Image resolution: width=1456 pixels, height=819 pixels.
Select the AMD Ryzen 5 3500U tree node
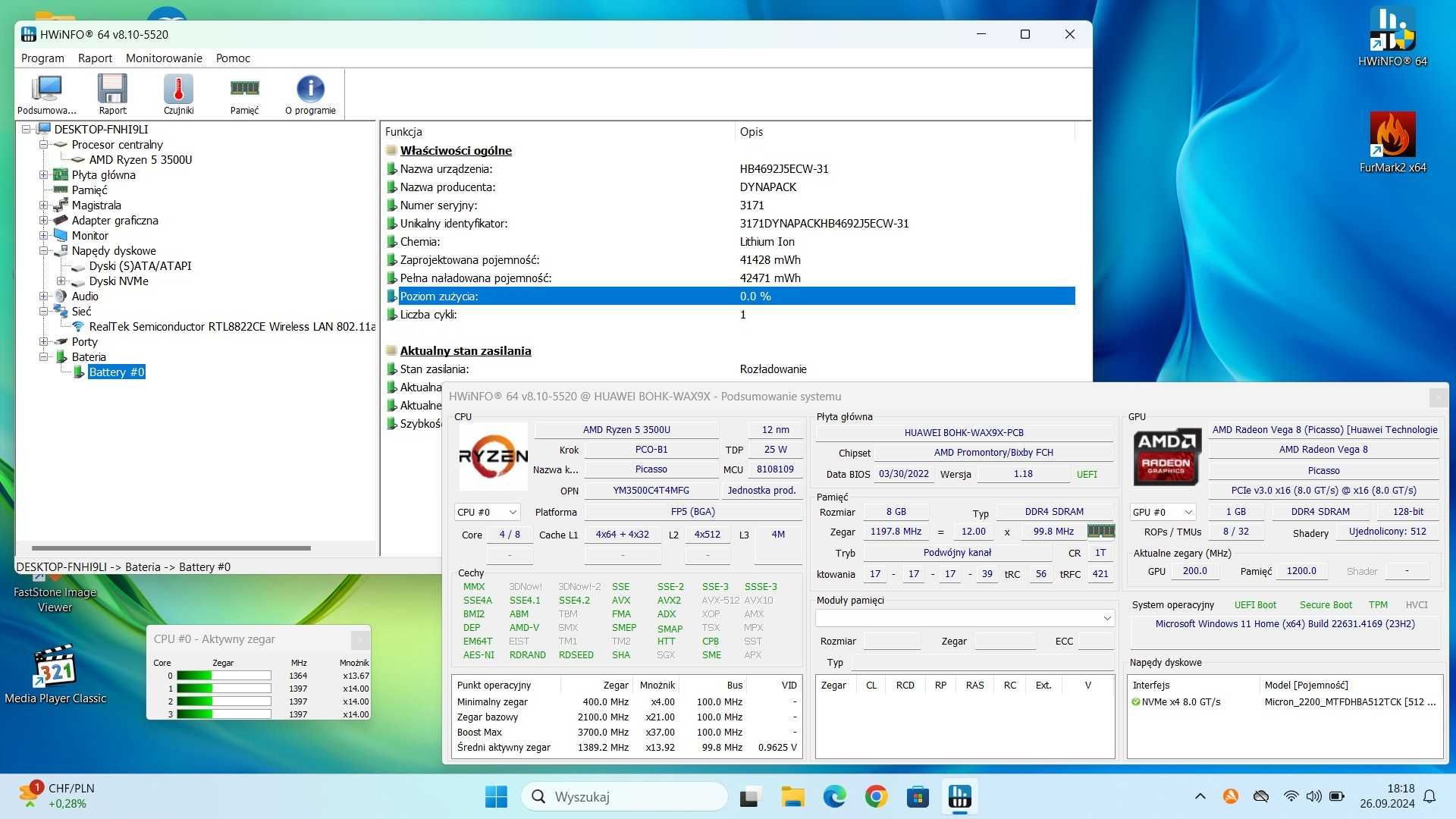[x=140, y=160]
